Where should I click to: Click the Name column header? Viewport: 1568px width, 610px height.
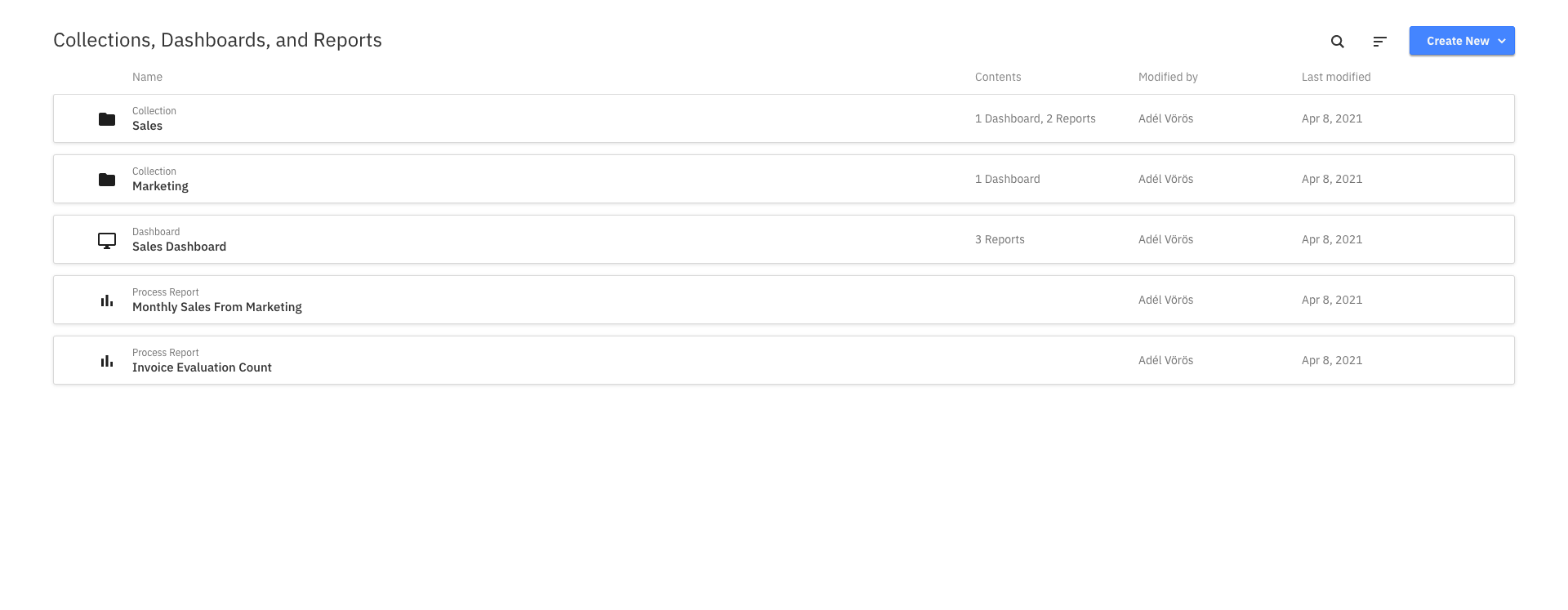click(147, 77)
